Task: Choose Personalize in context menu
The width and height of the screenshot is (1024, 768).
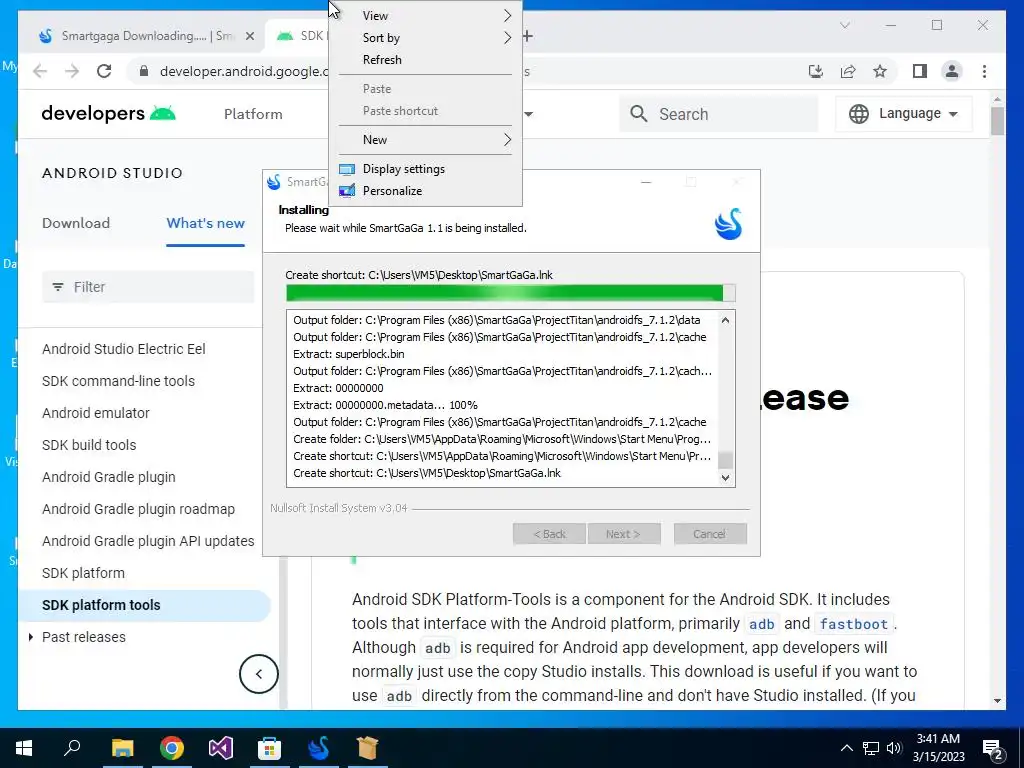Action: pos(425,191)
